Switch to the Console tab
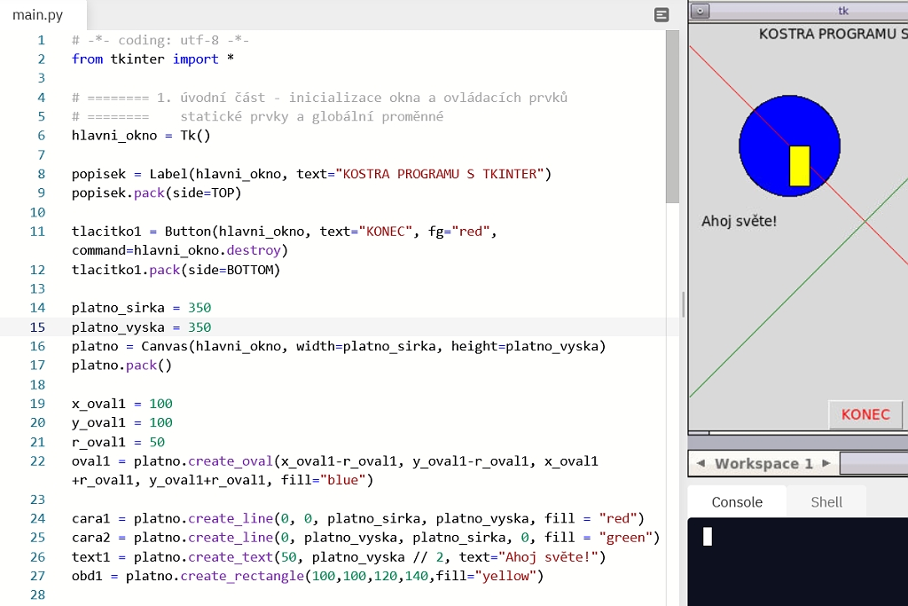This screenshot has width=908, height=606. 737,502
